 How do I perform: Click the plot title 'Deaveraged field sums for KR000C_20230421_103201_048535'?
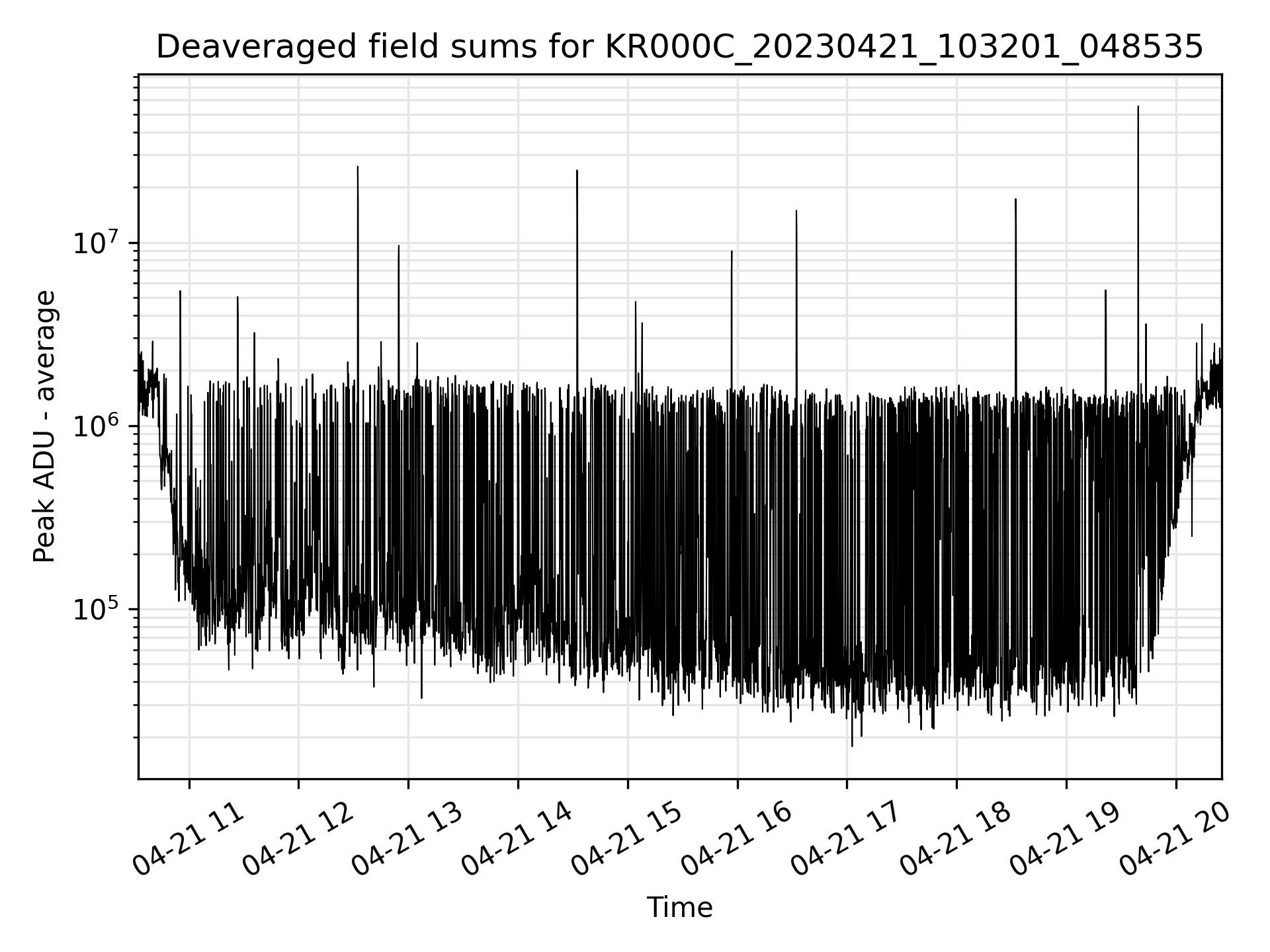click(679, 48)
